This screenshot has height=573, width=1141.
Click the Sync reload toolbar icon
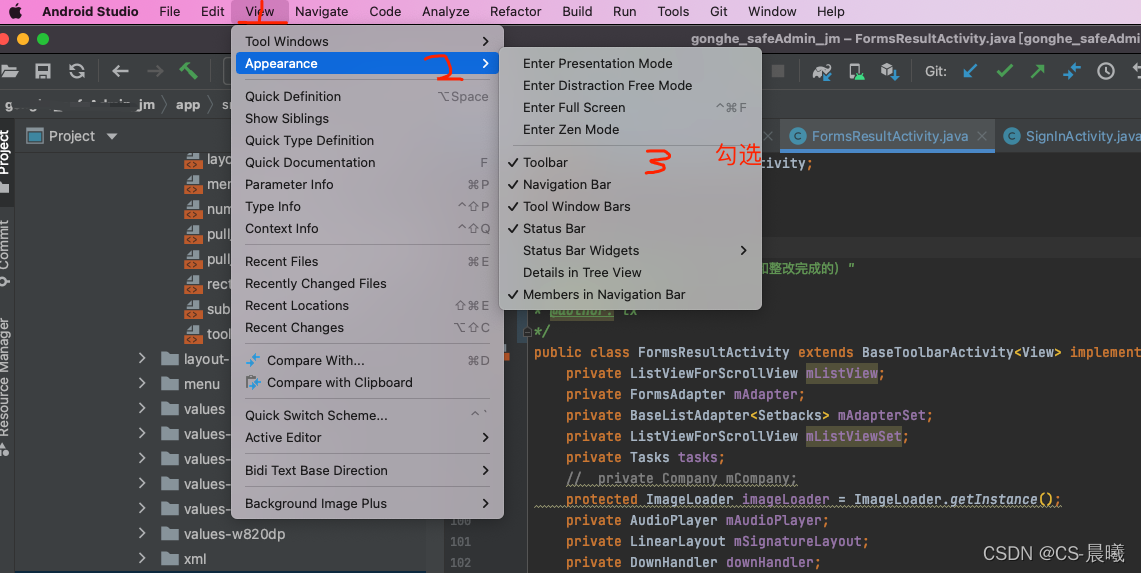click(76, 71)
